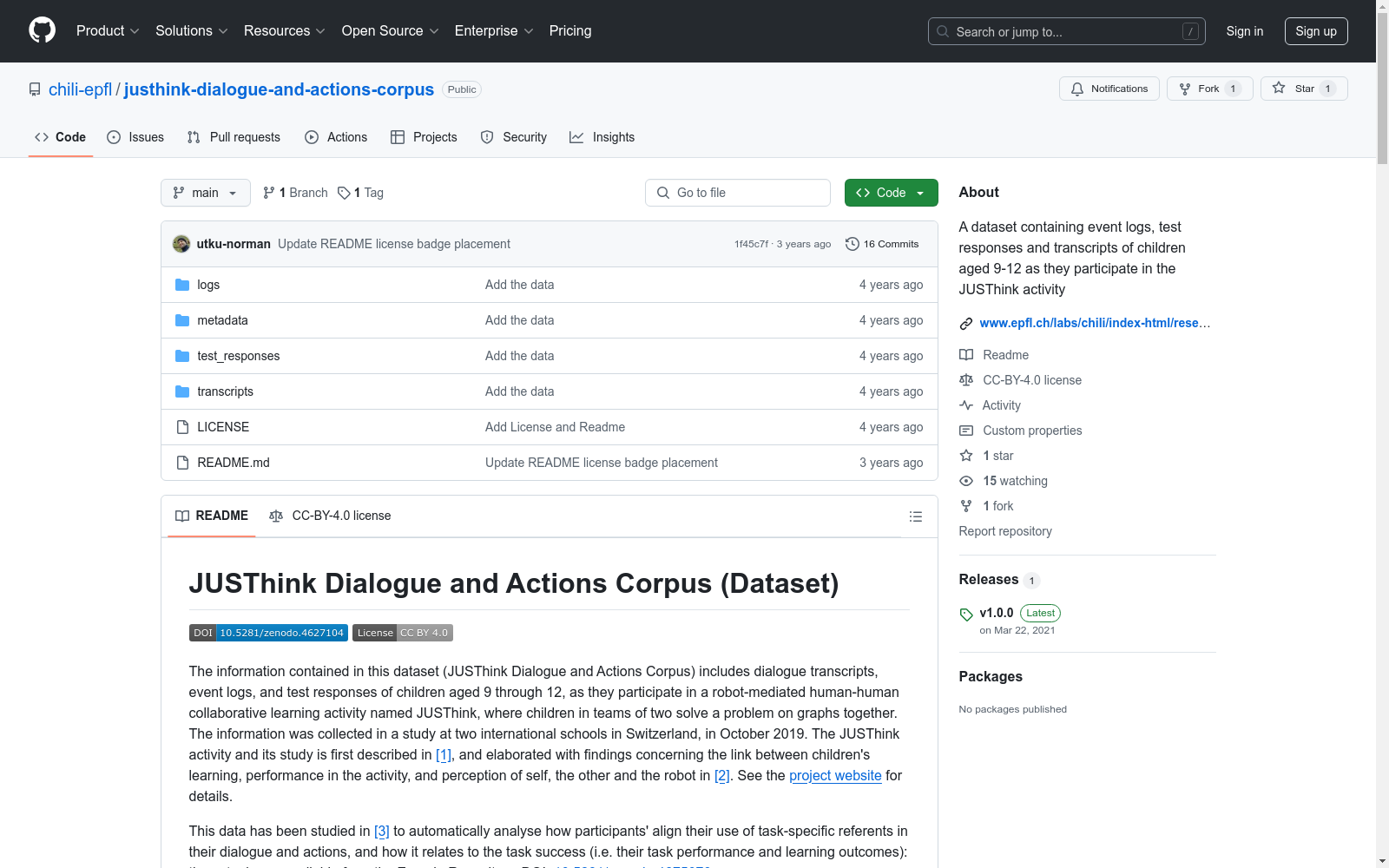Click the eye icon beside 15 watching
This screenshot has height=868, width=1389.
966,481
